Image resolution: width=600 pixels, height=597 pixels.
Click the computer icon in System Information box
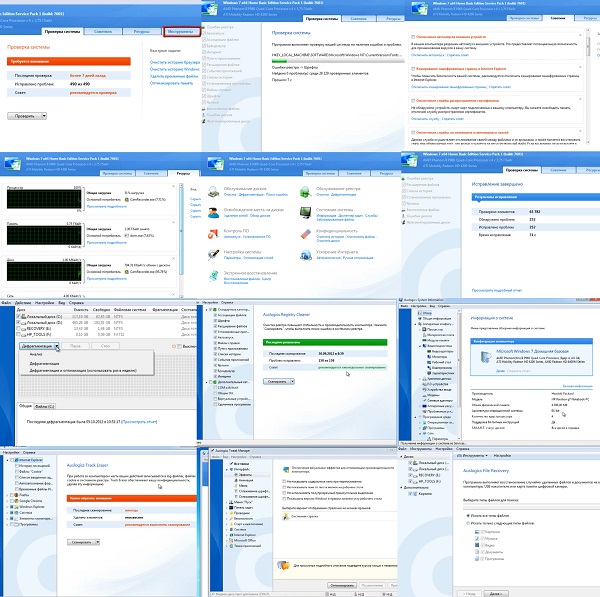point(486,357)
